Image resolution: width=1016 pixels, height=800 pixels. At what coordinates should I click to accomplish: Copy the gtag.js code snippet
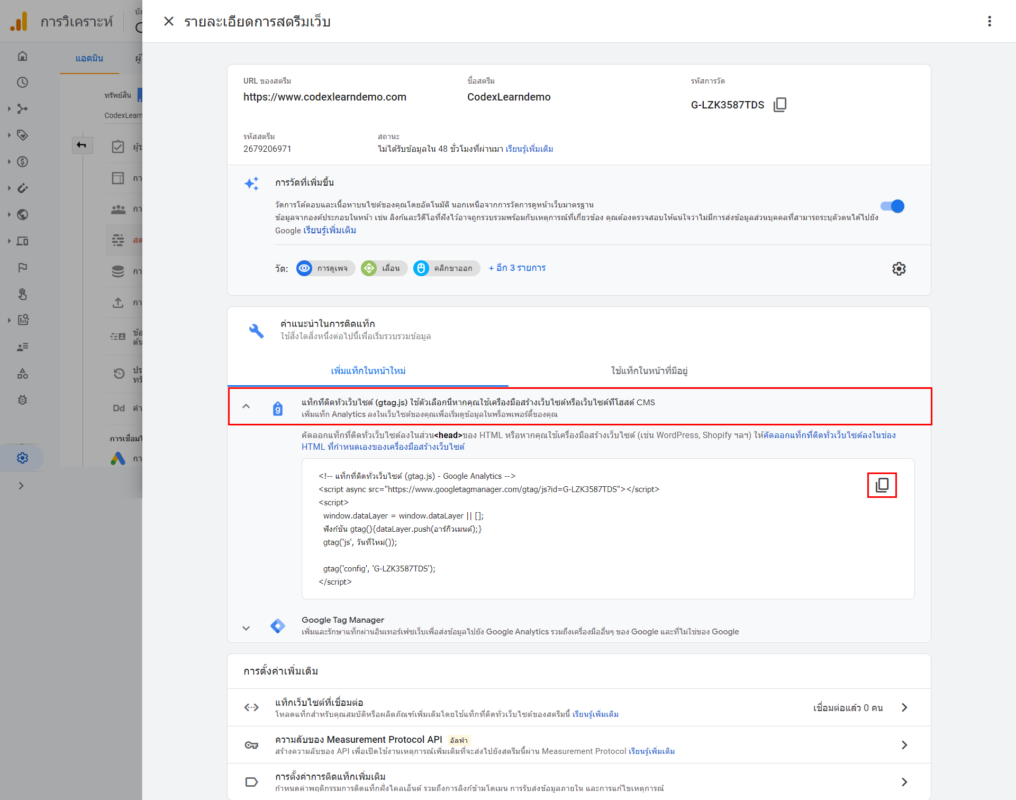(881, 485)
